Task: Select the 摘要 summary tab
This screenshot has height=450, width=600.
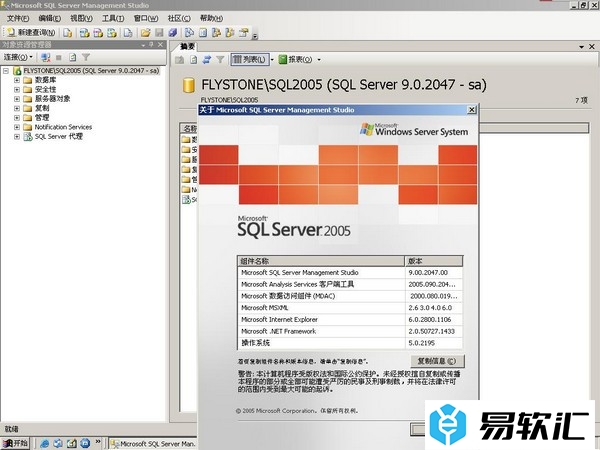Action: (187, 47)
